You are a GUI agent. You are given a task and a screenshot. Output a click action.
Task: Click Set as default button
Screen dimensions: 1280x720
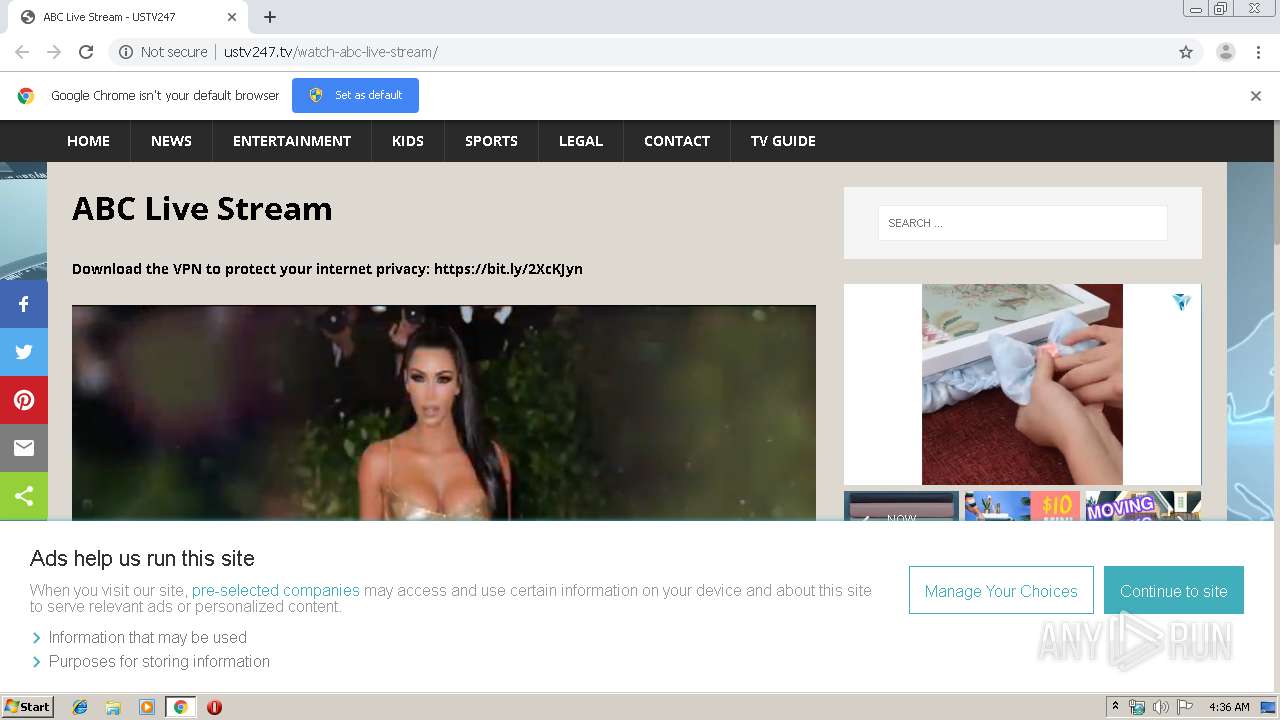tap(355, 96)
